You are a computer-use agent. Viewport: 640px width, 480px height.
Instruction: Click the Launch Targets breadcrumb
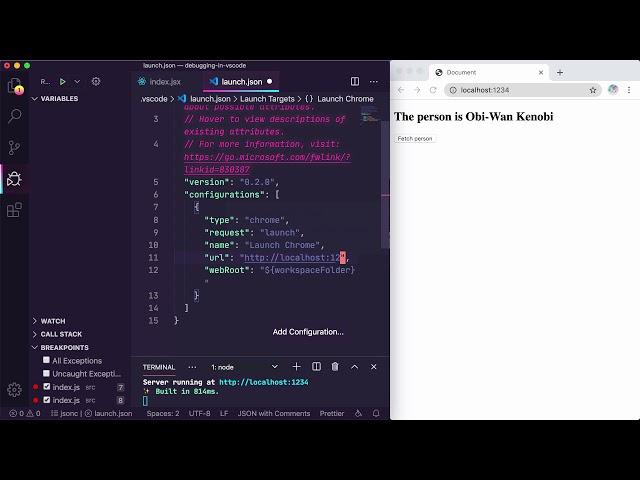click(x=267, y=99)
